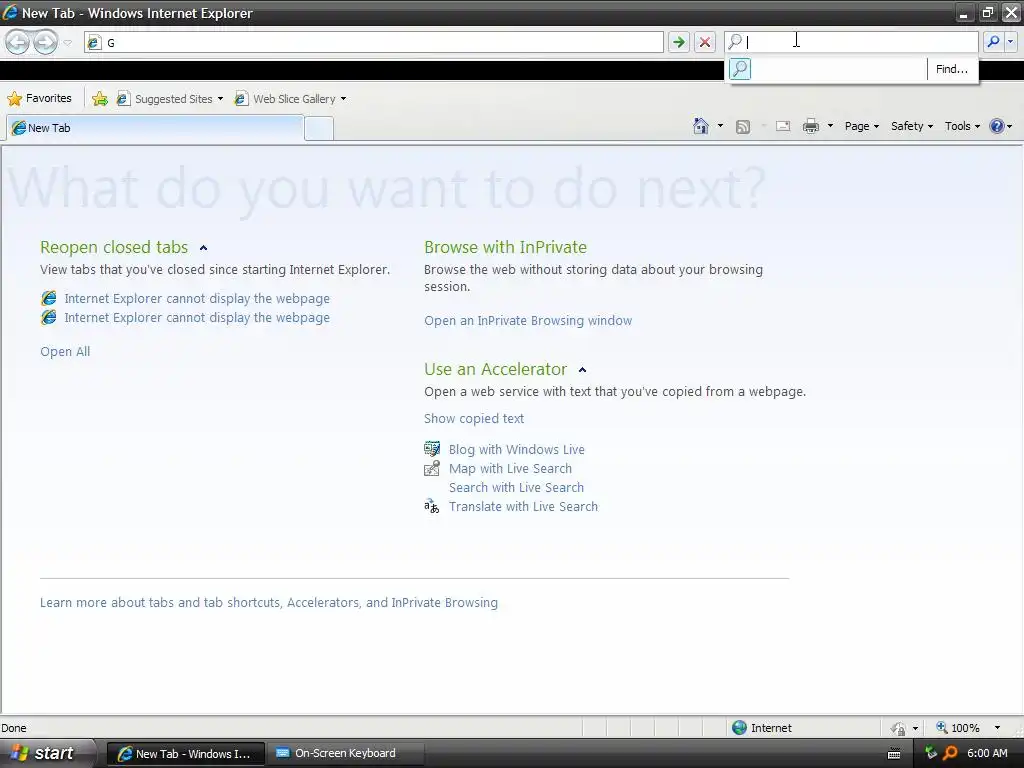Click the address bar field
The width and height of the screenshot is (1024, 768).
tap(374, 42)
